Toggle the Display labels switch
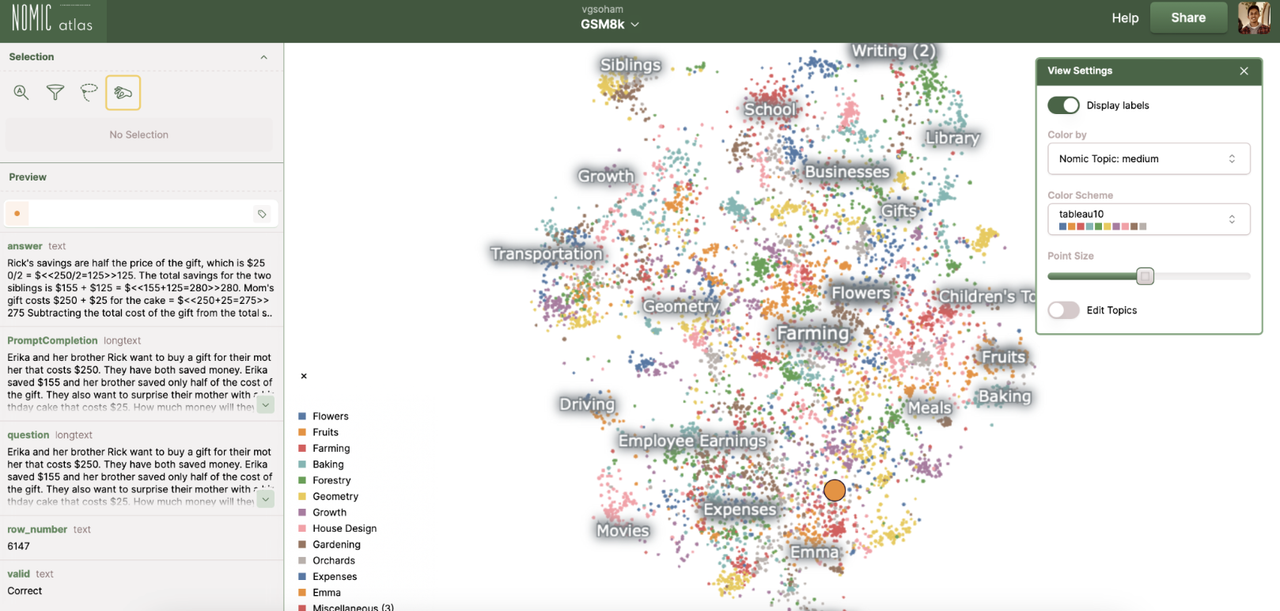 tap(1063, 105)
